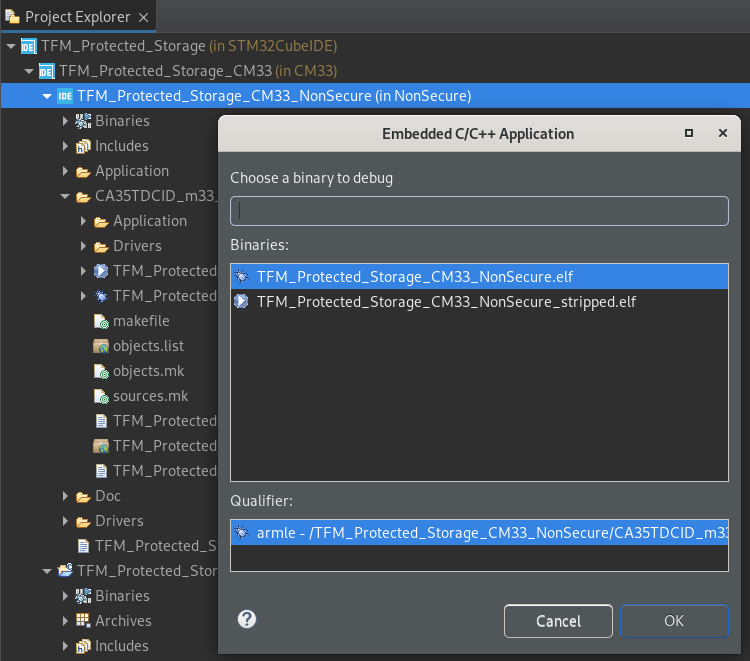Screen dimensions: 750x661
Task: Click the bug icon in the armle qualifier row
Action: pyautogui.click(x=242, y=532)
